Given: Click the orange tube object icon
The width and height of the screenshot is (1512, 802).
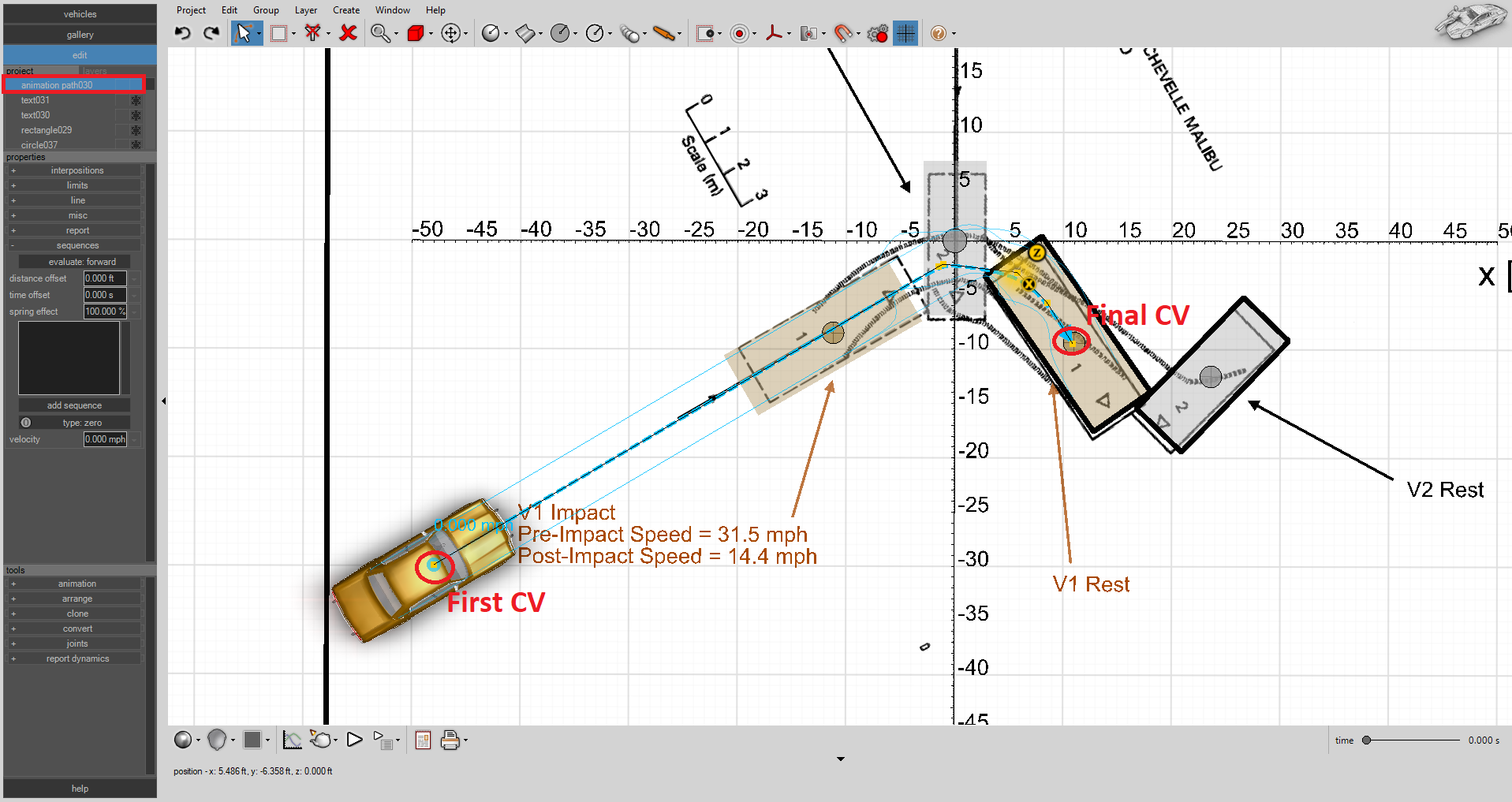Looking at the screenshot, I should tap(666, 33).
